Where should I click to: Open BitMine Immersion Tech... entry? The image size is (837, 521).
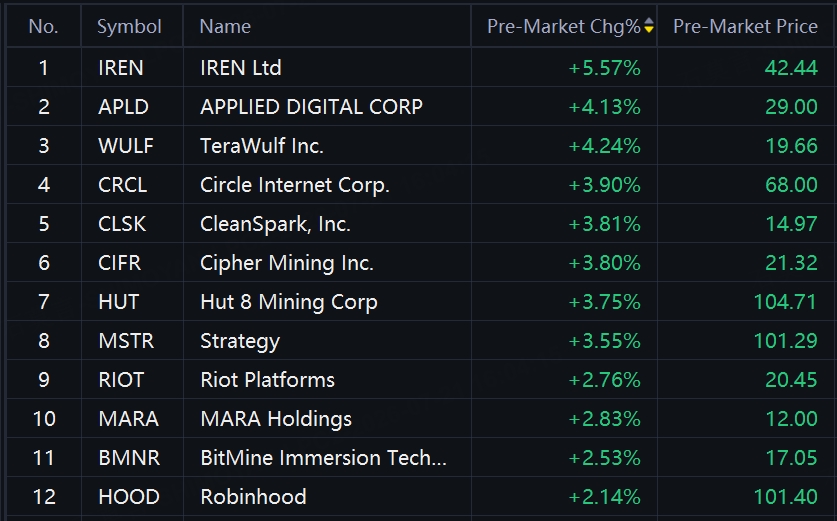coord(323,457)
